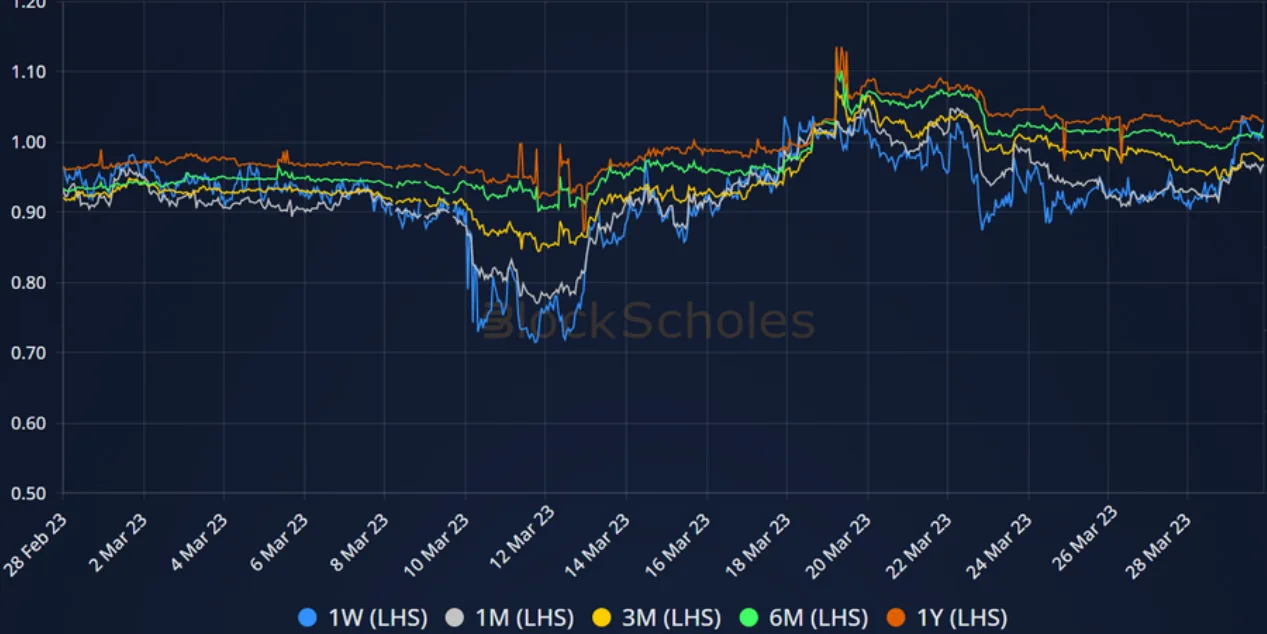Screen dimensions: 1267x634
Task: Select the 28 Mar 23 x-axis label
Action: pos(1159,544)
